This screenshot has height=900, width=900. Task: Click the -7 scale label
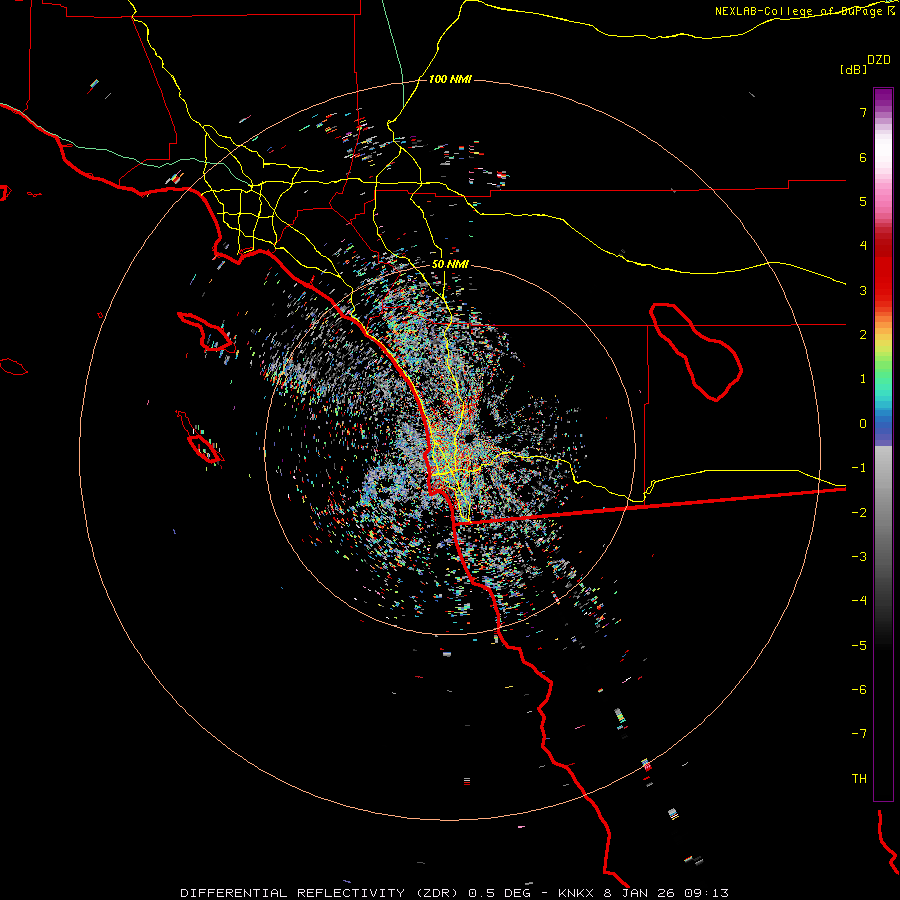click(x=859, y=734)
